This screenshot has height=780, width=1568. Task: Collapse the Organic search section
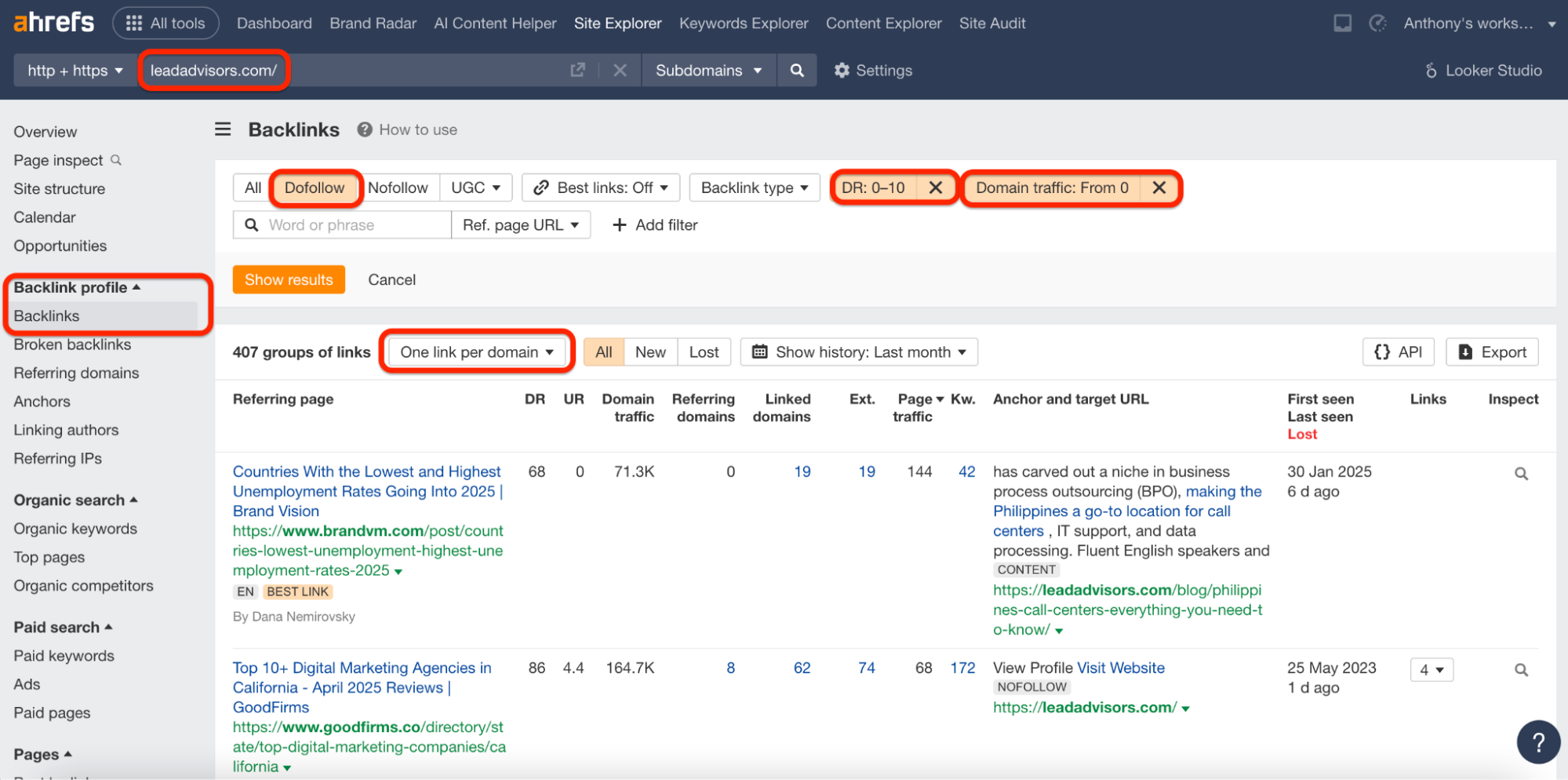pyautogui.click(x=75, y=500)
